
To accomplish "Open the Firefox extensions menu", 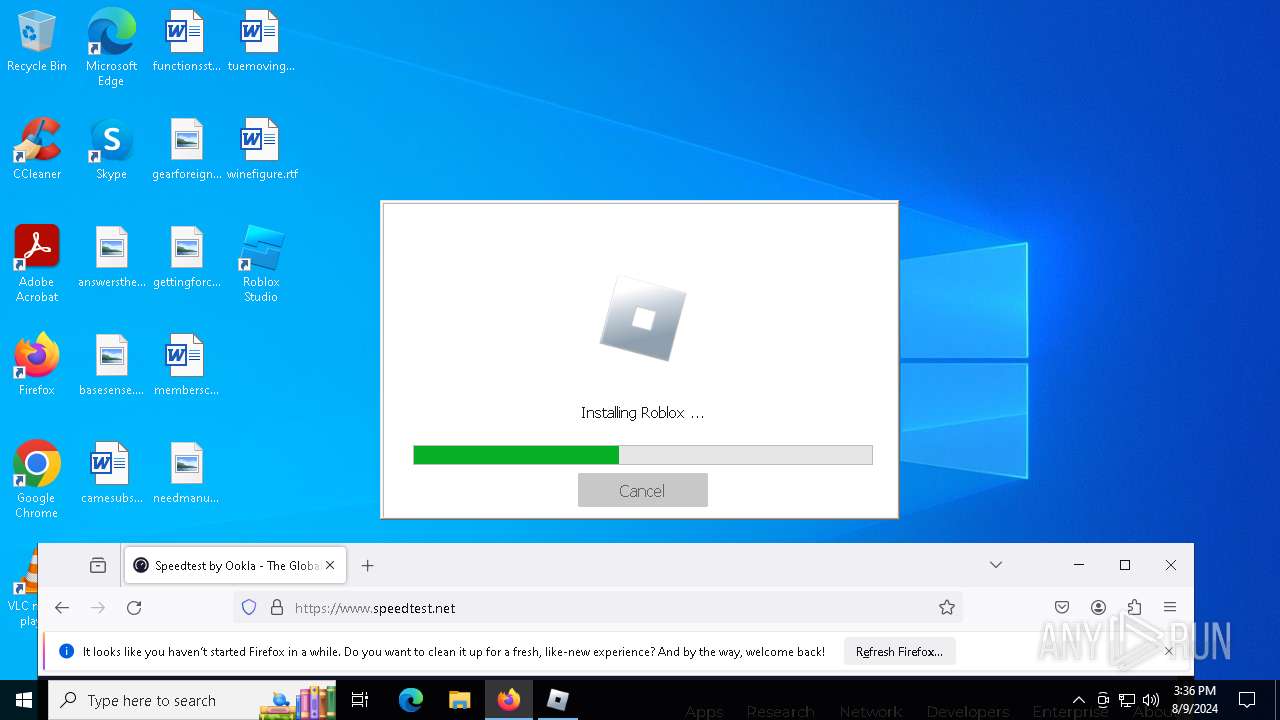I will pyautogui.click(x=1134, y=607).
